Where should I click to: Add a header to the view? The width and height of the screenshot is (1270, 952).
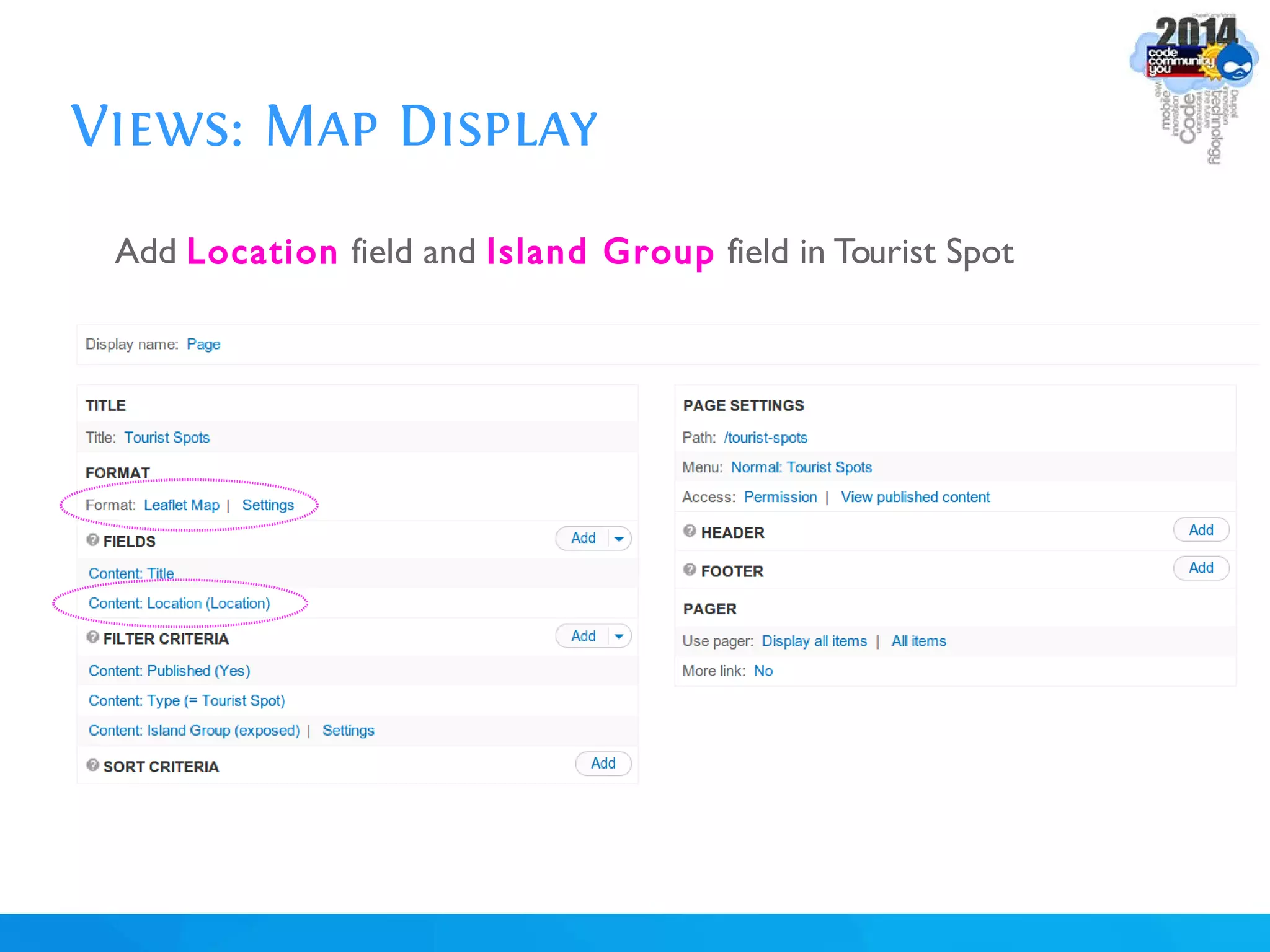[1201, 530]
